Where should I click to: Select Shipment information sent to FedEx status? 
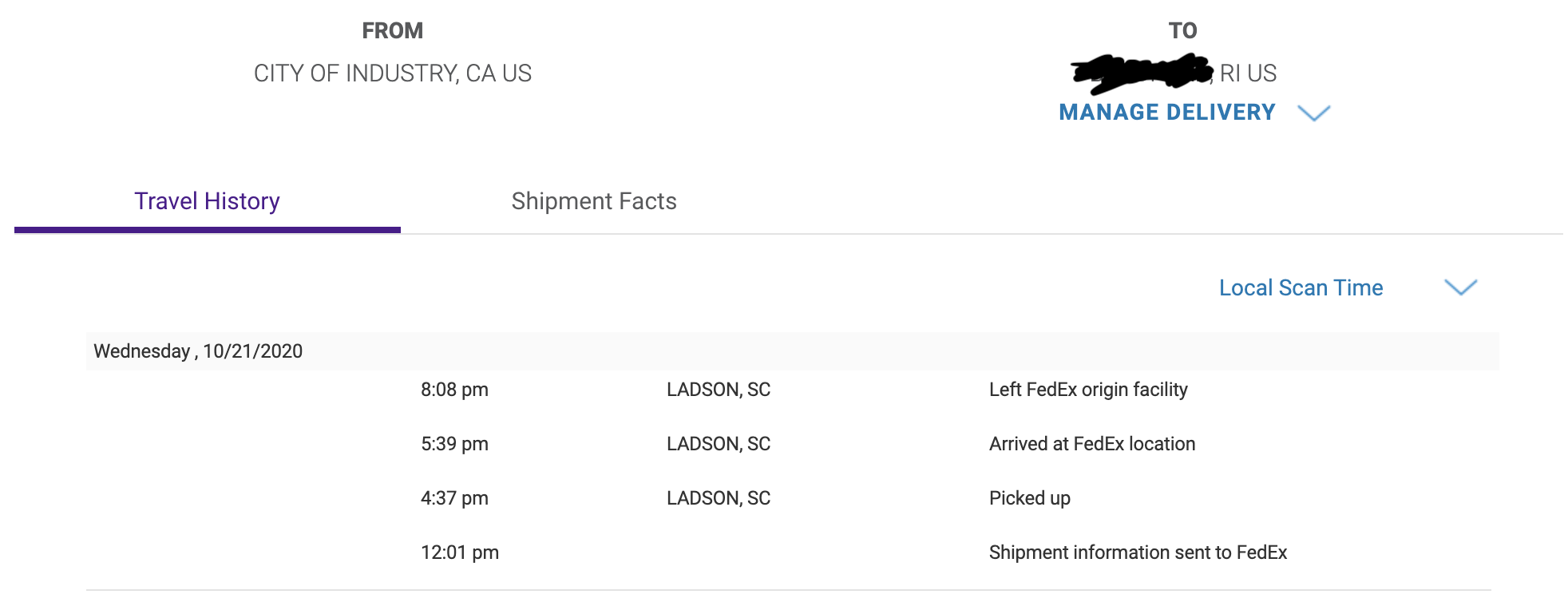pos(1138,553)
